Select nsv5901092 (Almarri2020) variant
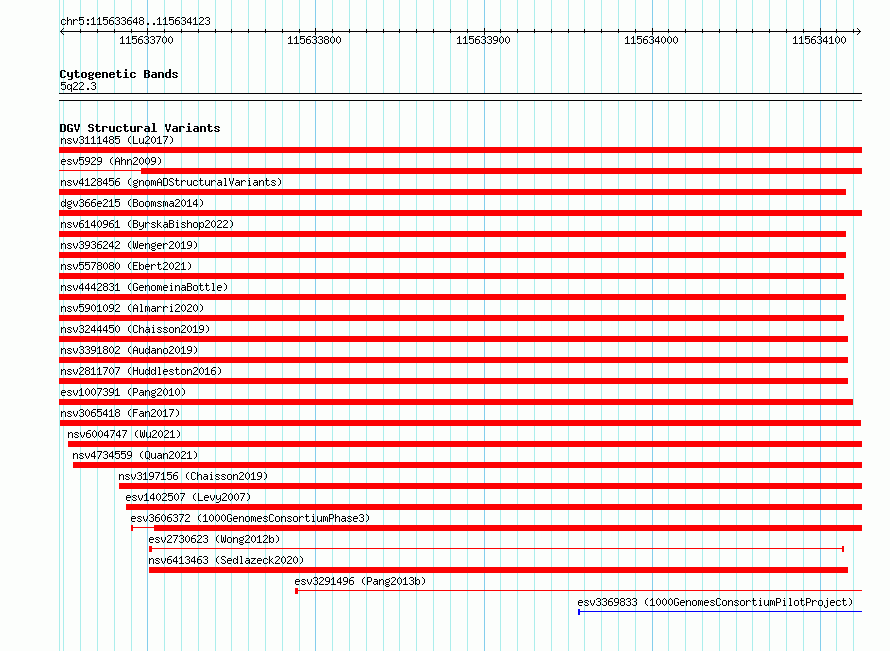Viewport: 890px width, 651px height. click(132, 308)
